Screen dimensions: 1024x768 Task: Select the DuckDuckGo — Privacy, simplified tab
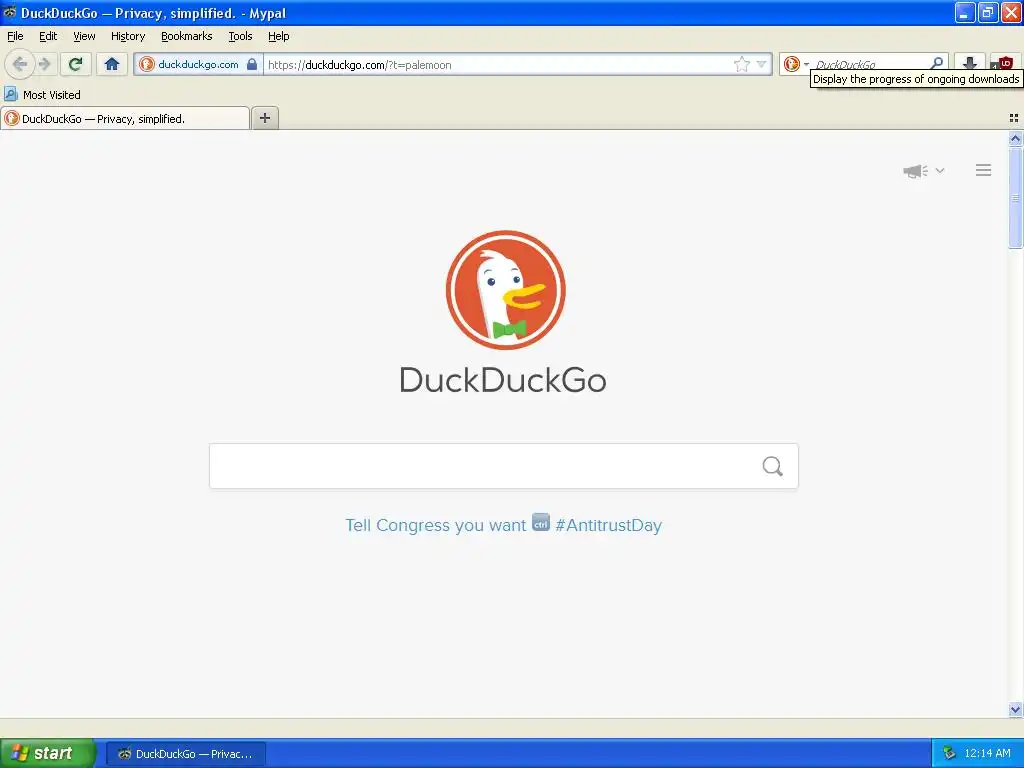125,118
